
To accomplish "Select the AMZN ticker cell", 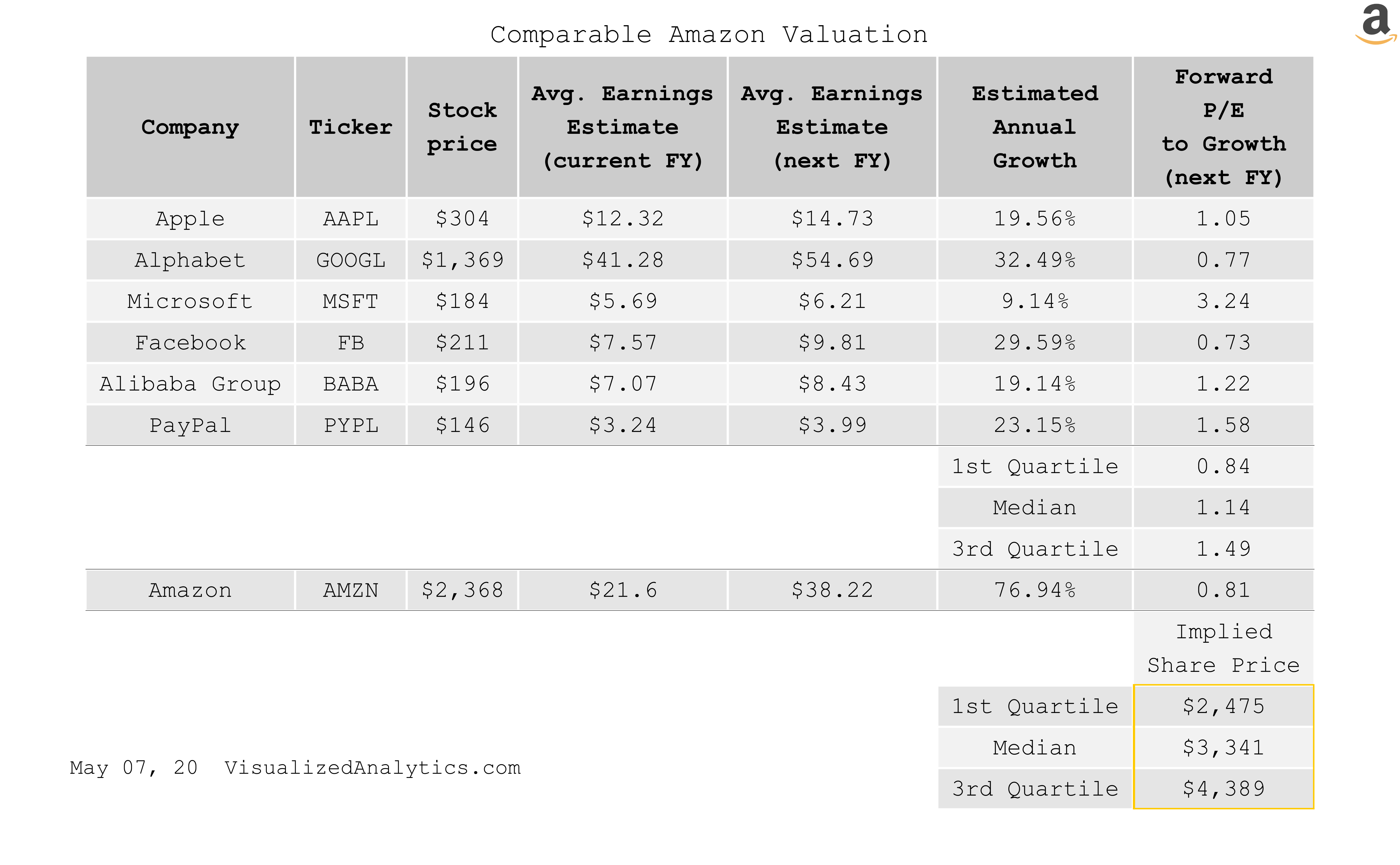I will pos(350,590).
